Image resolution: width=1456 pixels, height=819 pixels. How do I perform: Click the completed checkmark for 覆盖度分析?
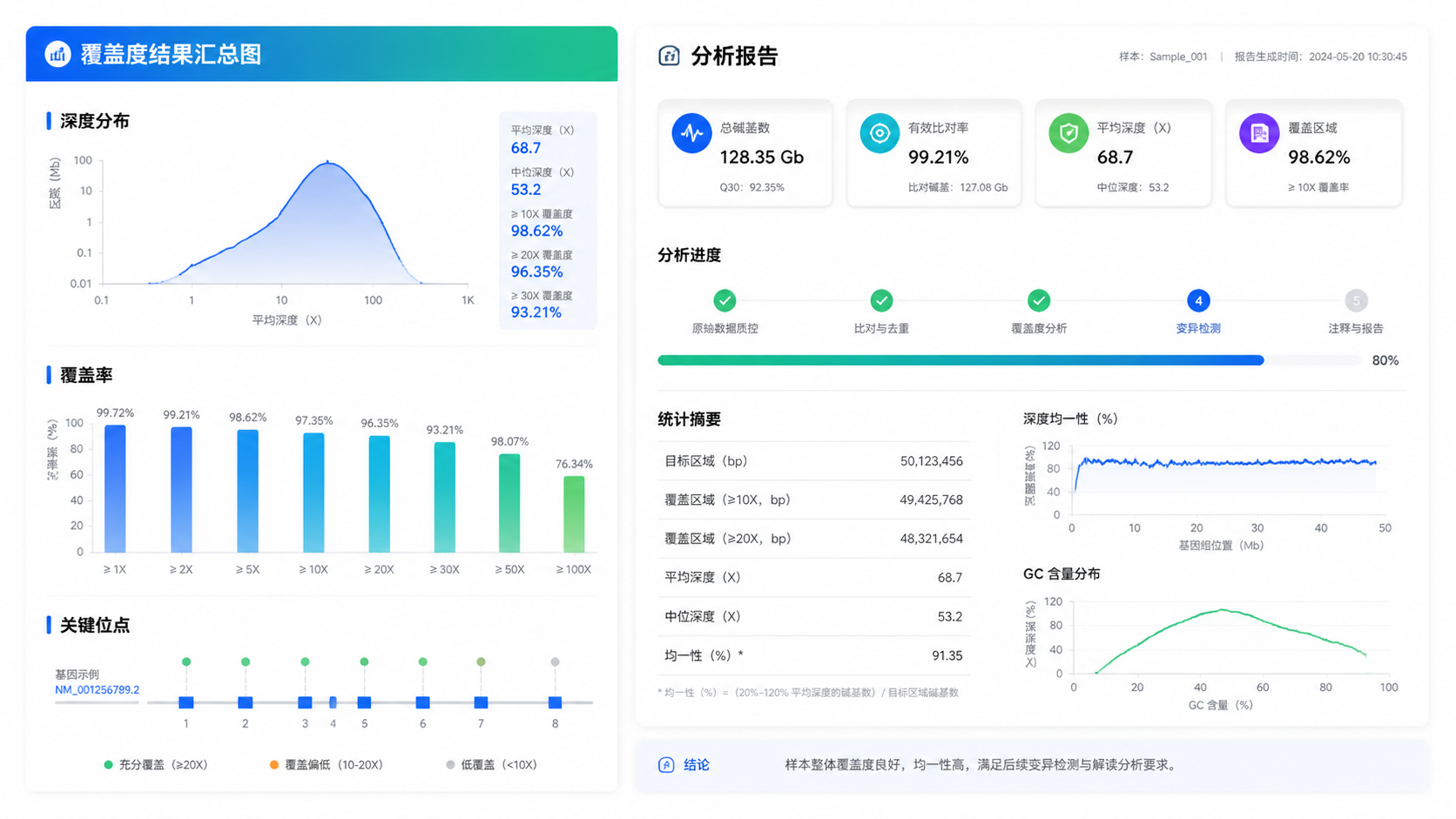point(1038,300)
